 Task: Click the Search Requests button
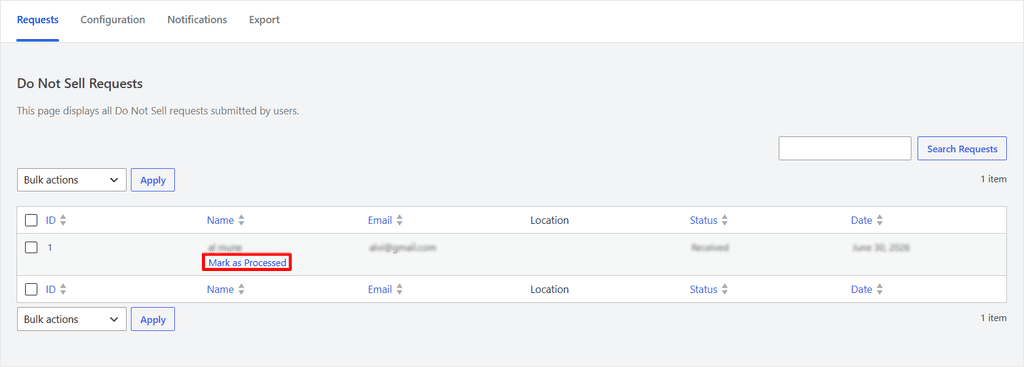[962, 148]
